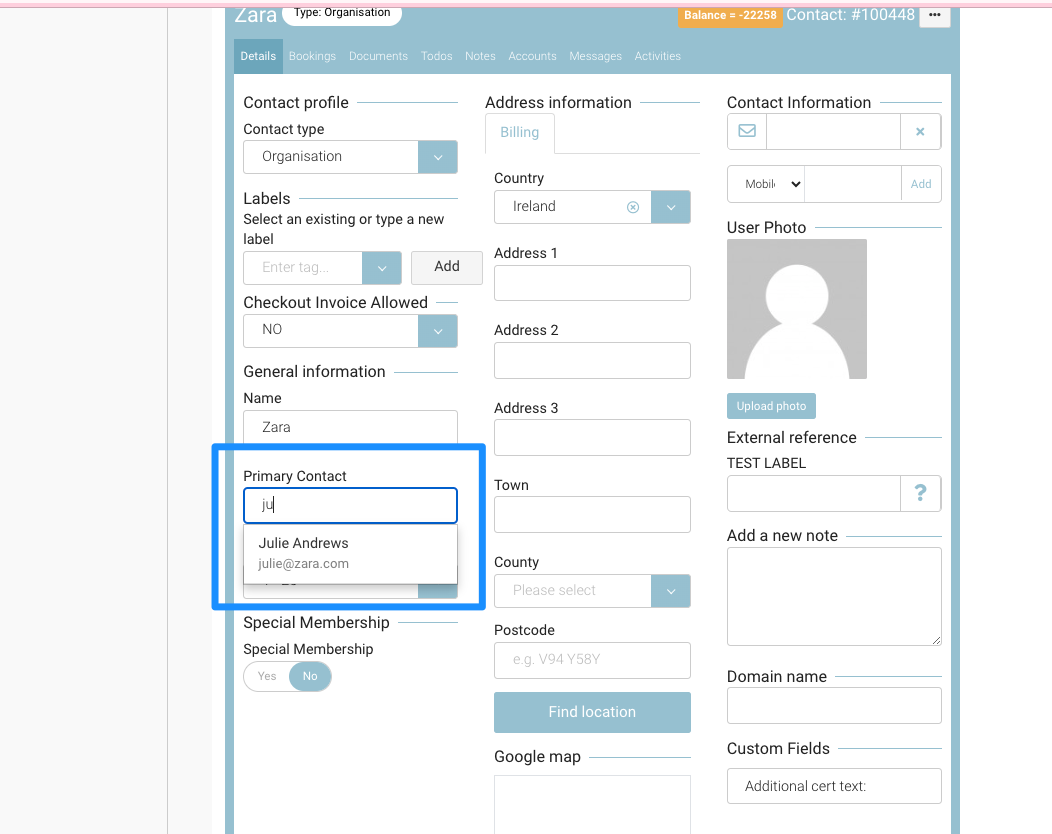Viewport: 1052px width, 834px height.
Task: Open the Mobile phone type selector
Action: point(766,184)
